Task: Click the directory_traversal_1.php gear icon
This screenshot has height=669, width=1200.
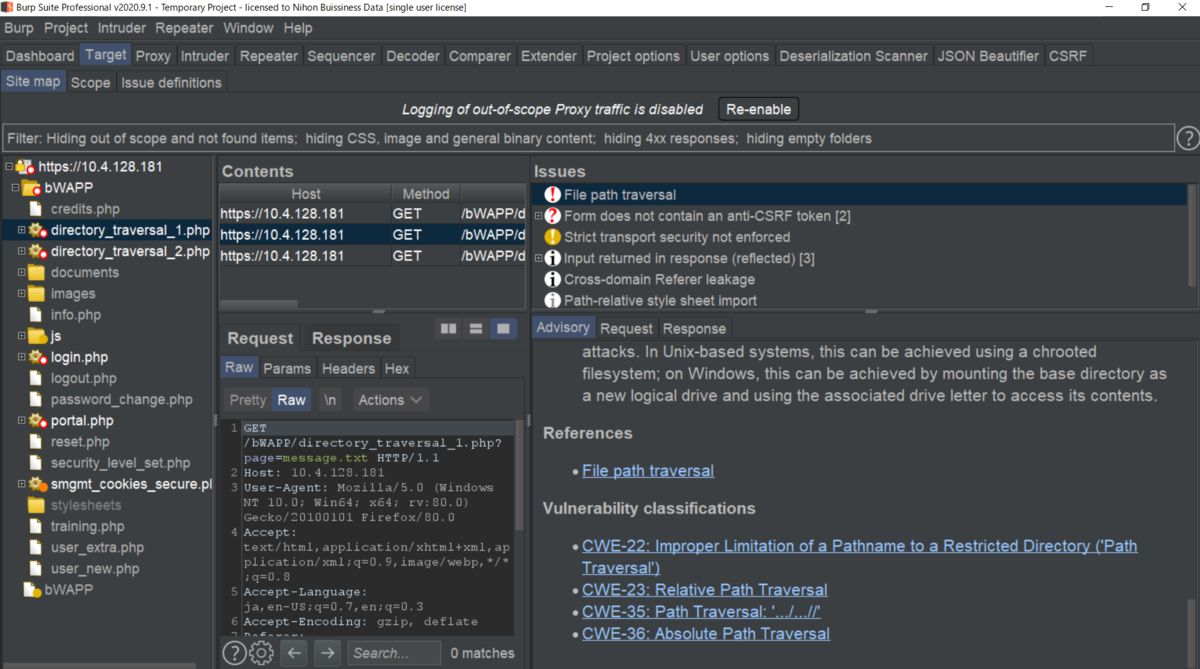Action: point(38,230)
